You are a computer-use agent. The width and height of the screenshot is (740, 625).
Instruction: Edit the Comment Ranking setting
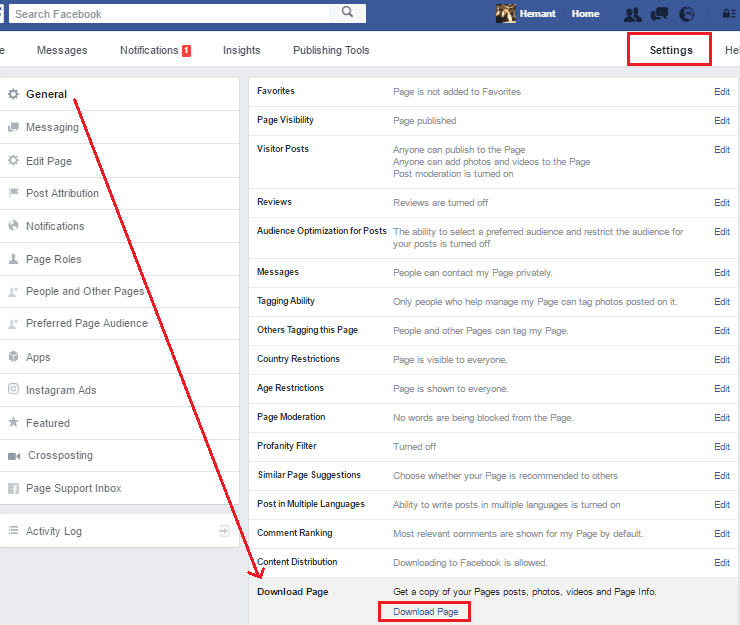(722, 533)
